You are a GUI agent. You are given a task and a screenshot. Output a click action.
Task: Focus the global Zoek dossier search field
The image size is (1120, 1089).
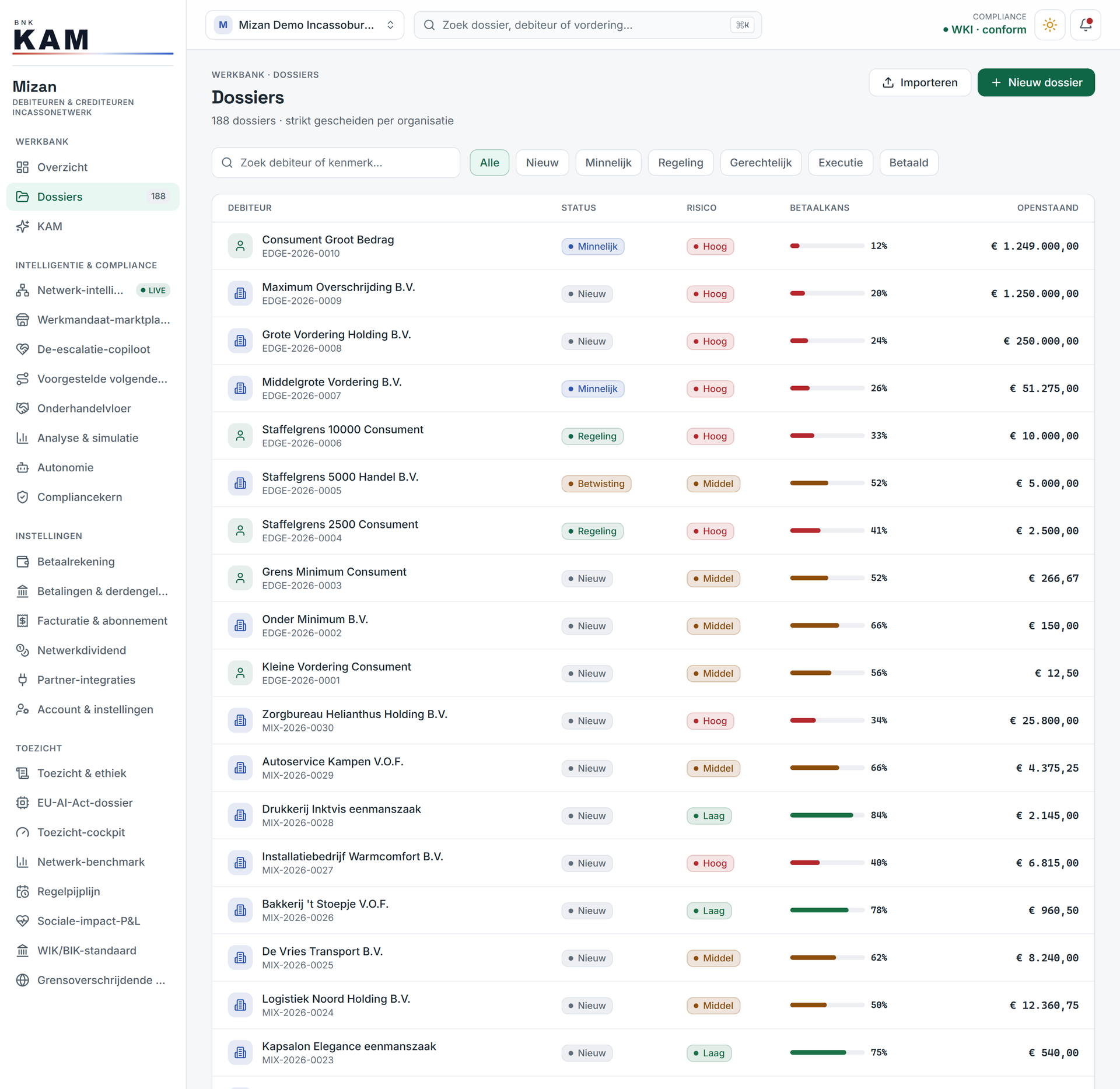587,25
